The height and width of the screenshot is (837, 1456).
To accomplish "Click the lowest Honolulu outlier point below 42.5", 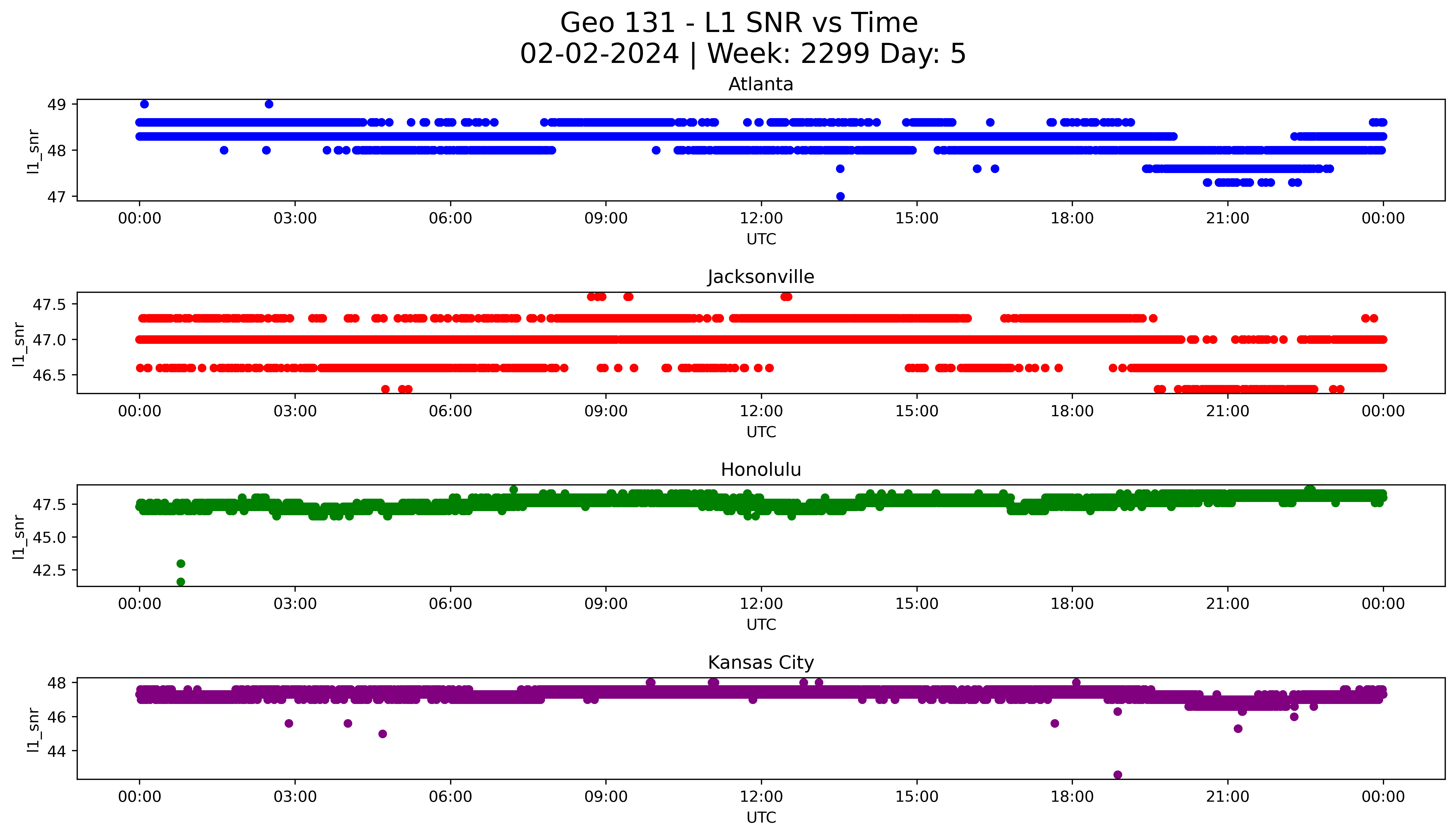I will [181, 582].
